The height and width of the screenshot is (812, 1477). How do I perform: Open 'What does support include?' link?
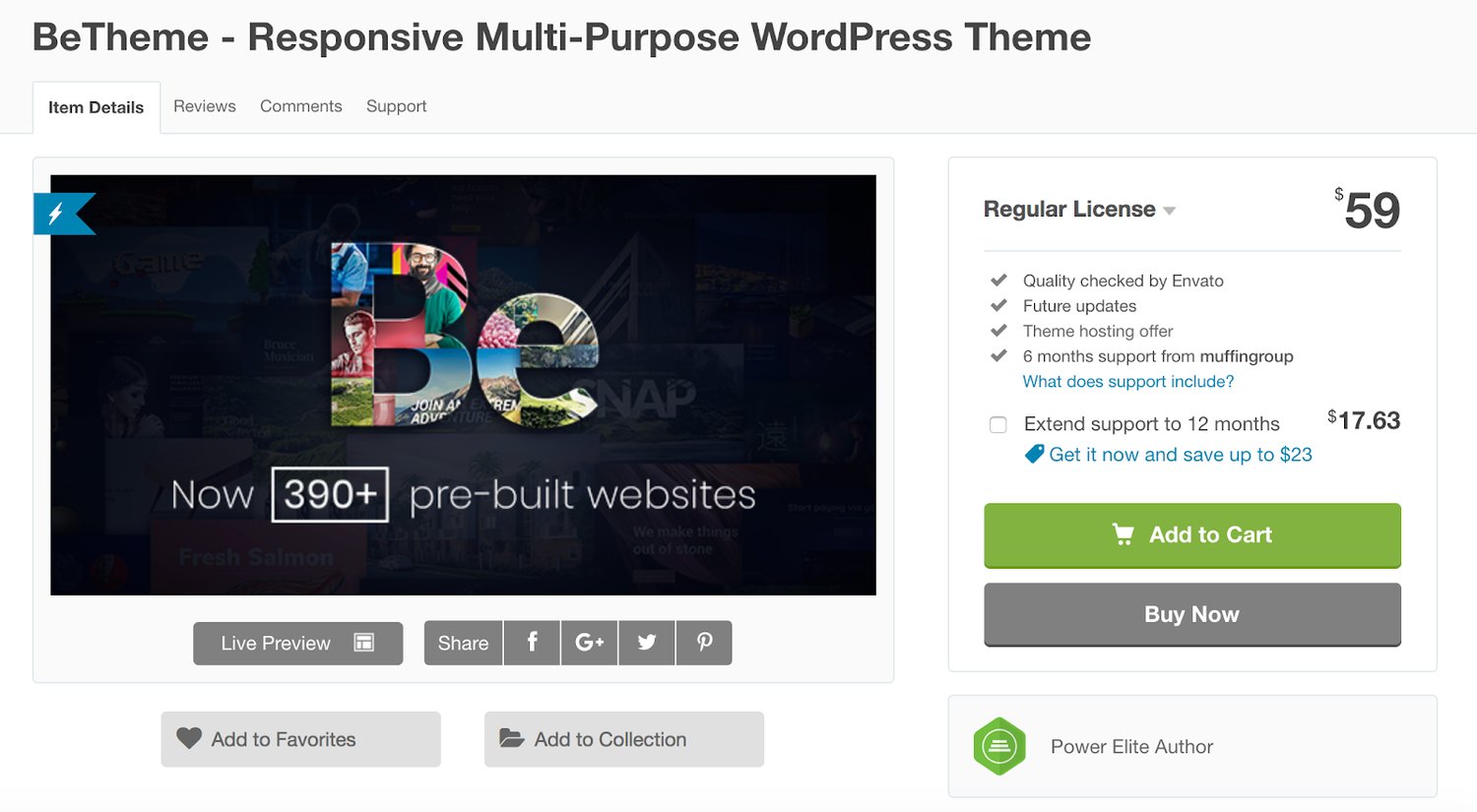point(1128,381)
